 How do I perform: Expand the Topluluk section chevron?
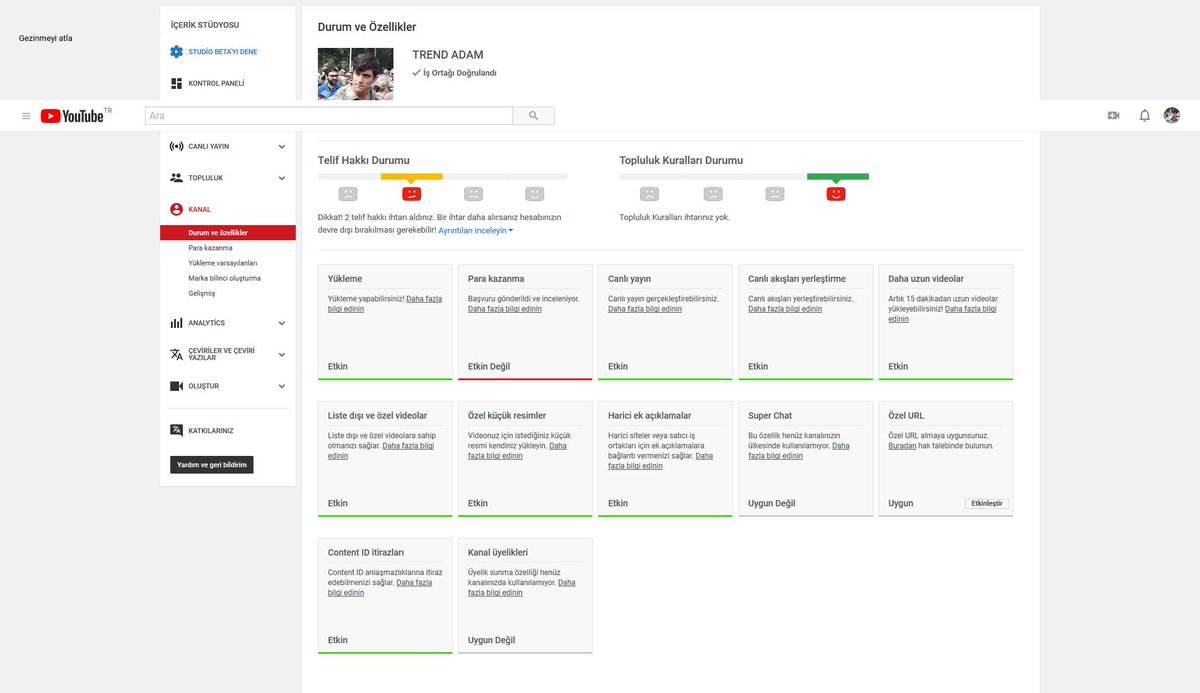[282, 178]
